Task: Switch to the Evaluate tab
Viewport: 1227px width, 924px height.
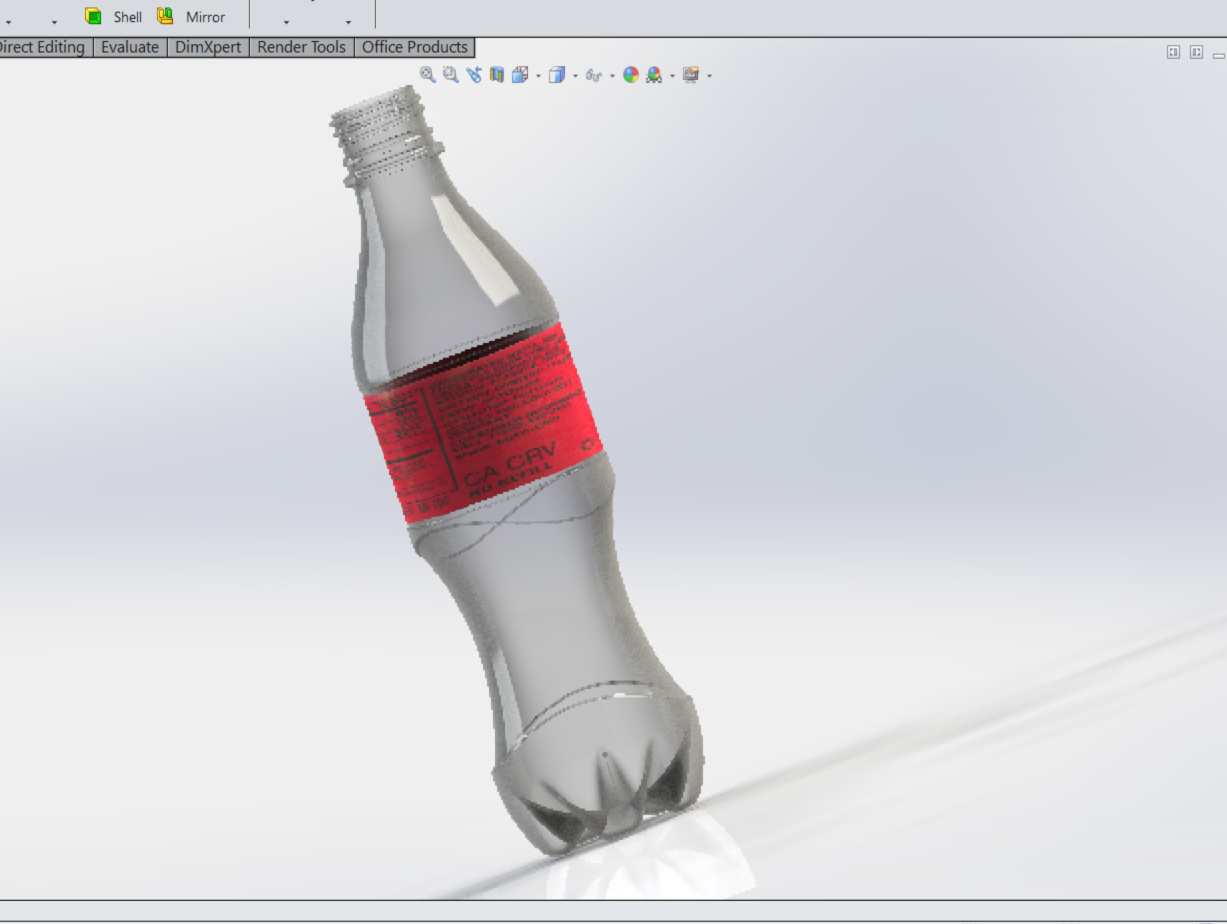Action: click(x=130, y=47)
